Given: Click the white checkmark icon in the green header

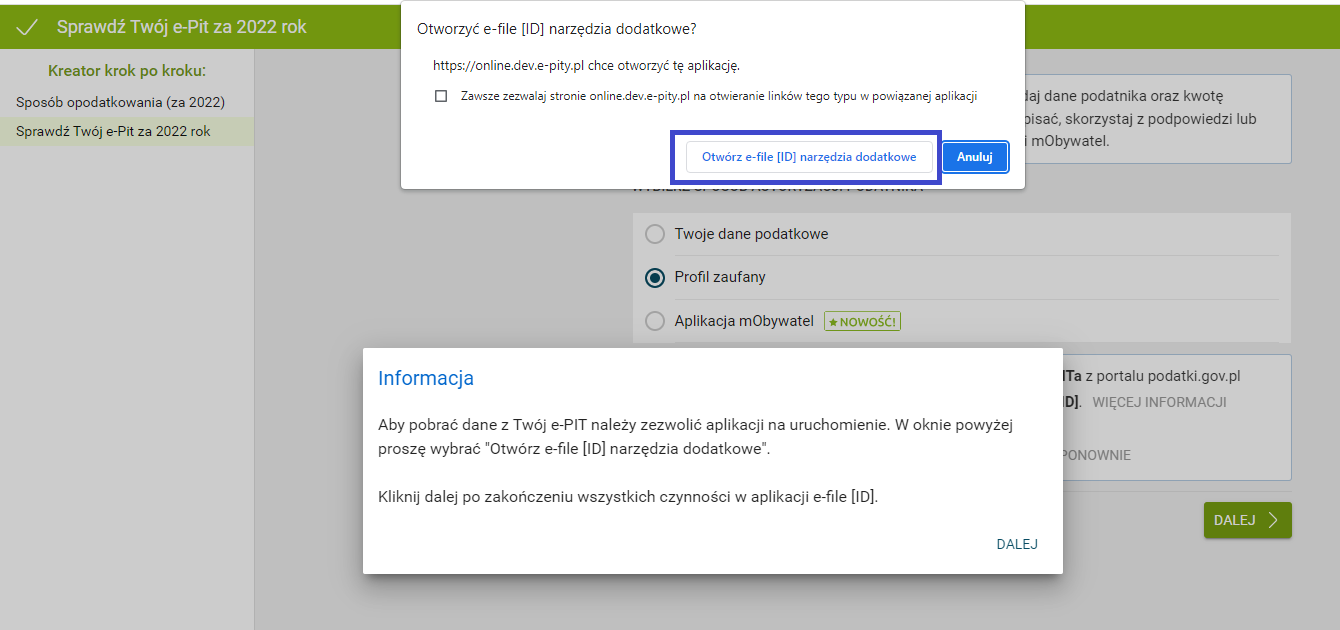Looking at the screenshot, I should click(x=28, y=27).
